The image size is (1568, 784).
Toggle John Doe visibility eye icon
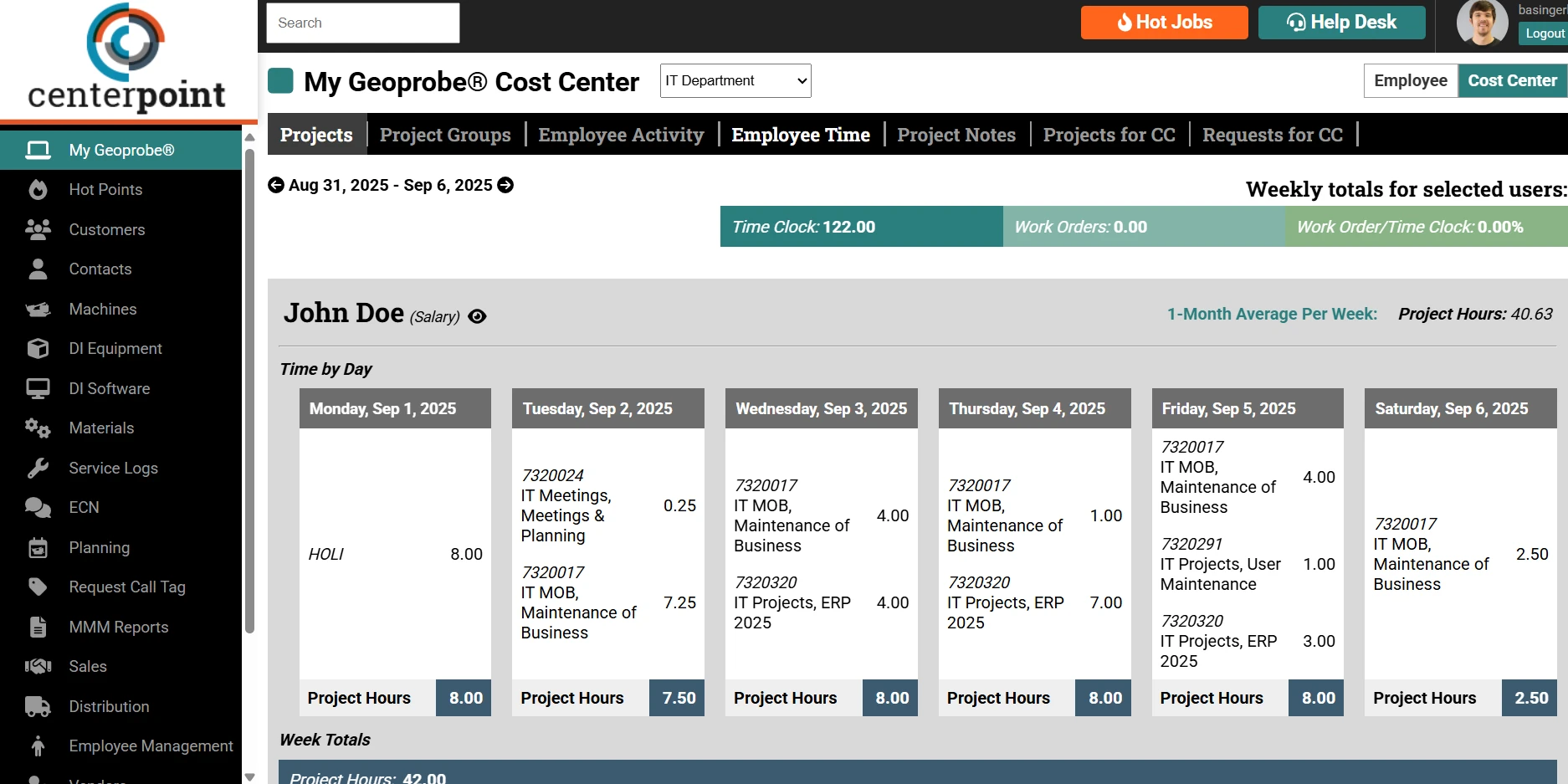pos(477,316)
